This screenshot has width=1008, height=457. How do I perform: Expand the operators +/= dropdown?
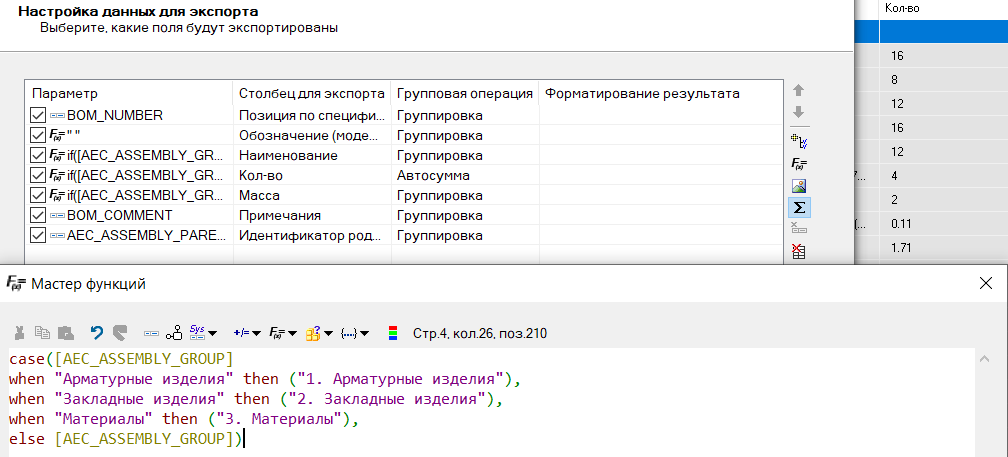pos(246,332)
